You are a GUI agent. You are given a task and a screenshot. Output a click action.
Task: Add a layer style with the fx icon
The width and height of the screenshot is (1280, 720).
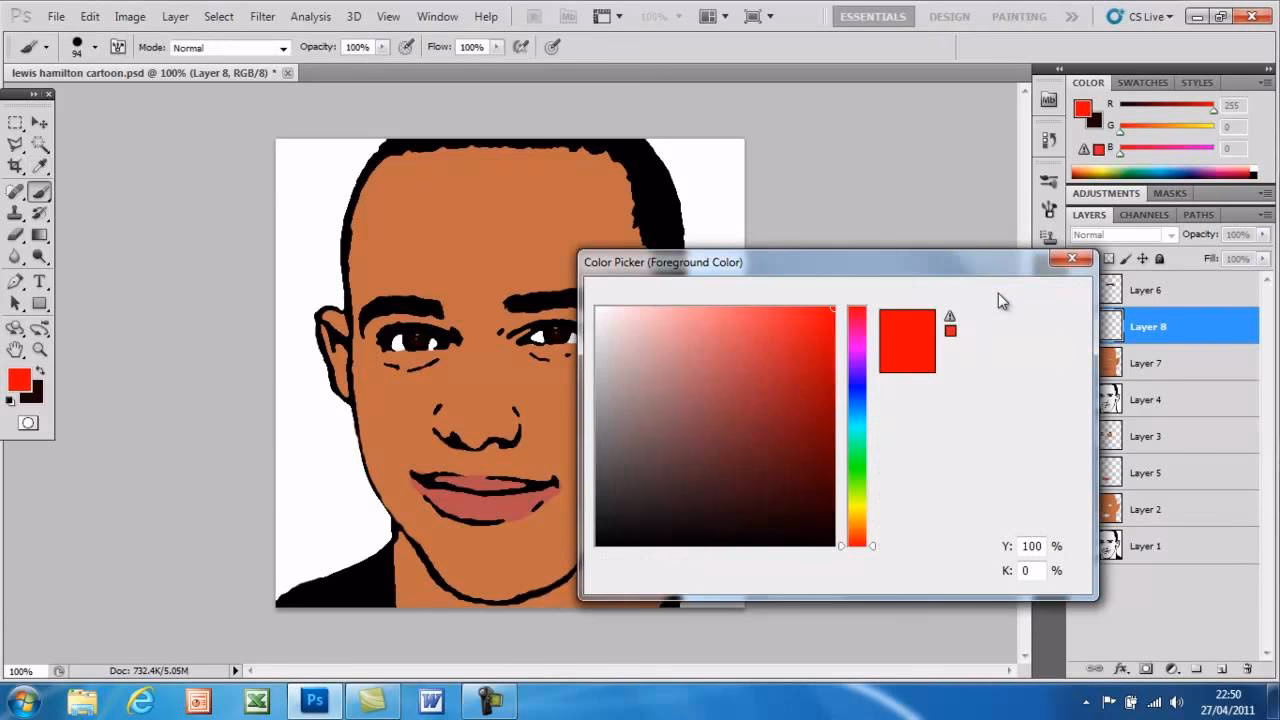(1120, 668)
